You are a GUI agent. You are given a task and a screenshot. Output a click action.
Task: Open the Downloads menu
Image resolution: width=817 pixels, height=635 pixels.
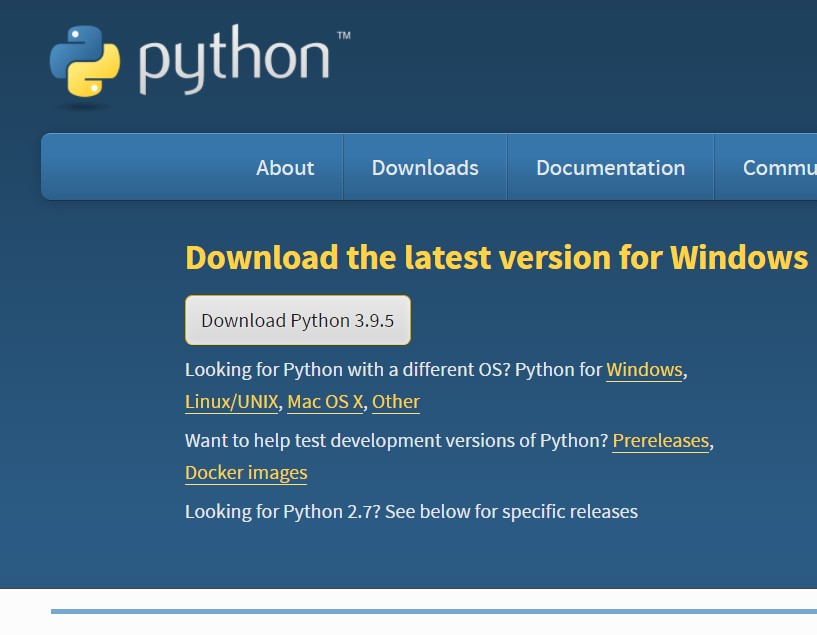click(425, 168)
